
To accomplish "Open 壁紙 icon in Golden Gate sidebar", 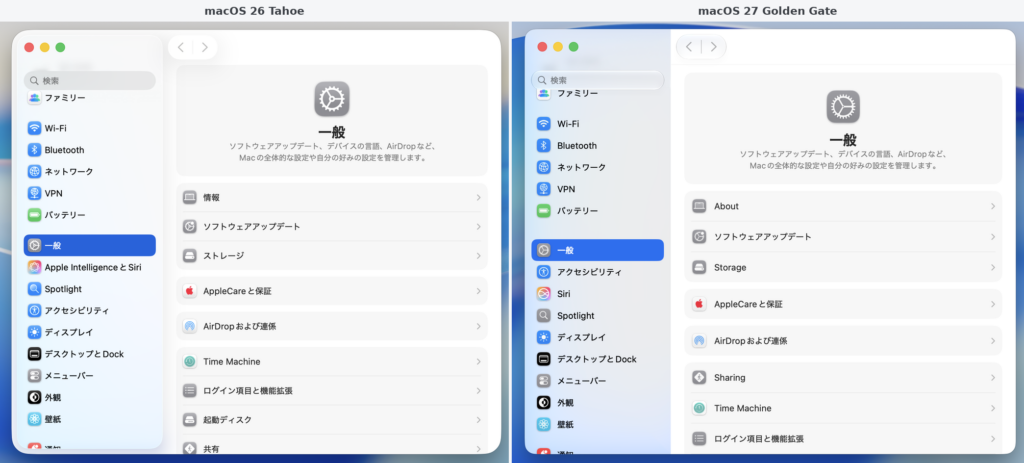I will (543, 424).
